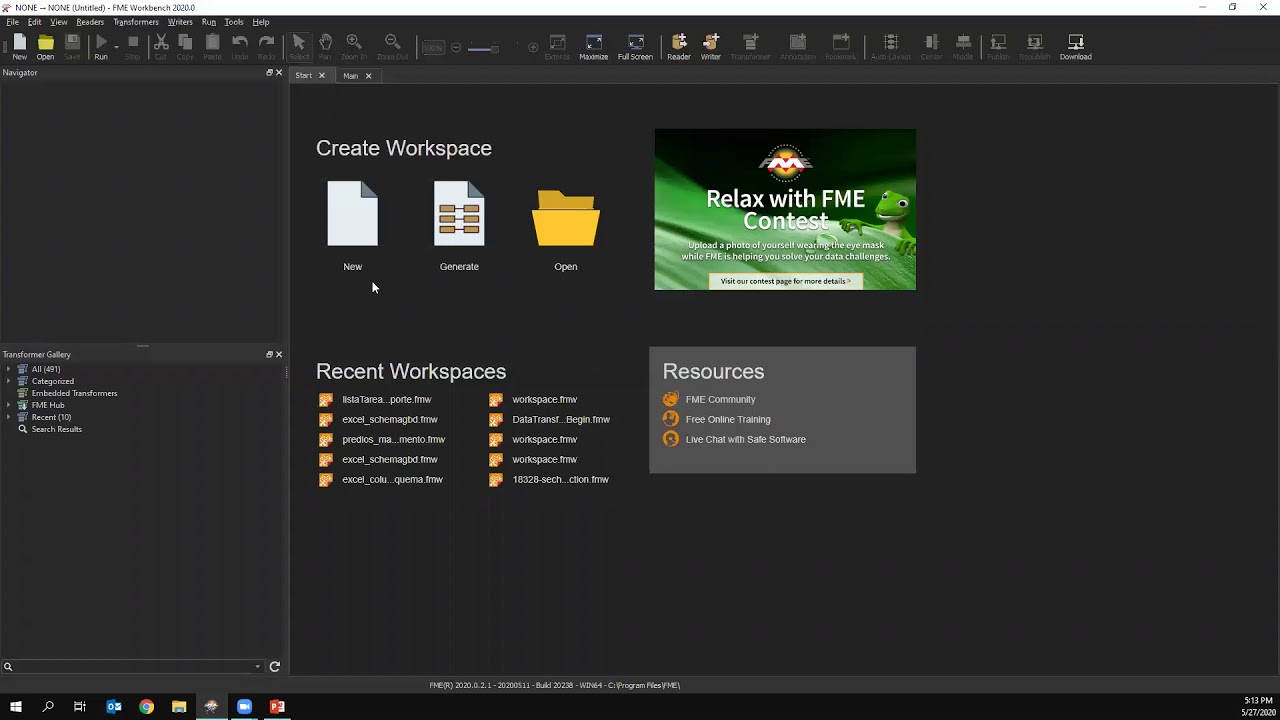Open Zoom app from the taskbar
1280x720 pixels.
point(244,707)
